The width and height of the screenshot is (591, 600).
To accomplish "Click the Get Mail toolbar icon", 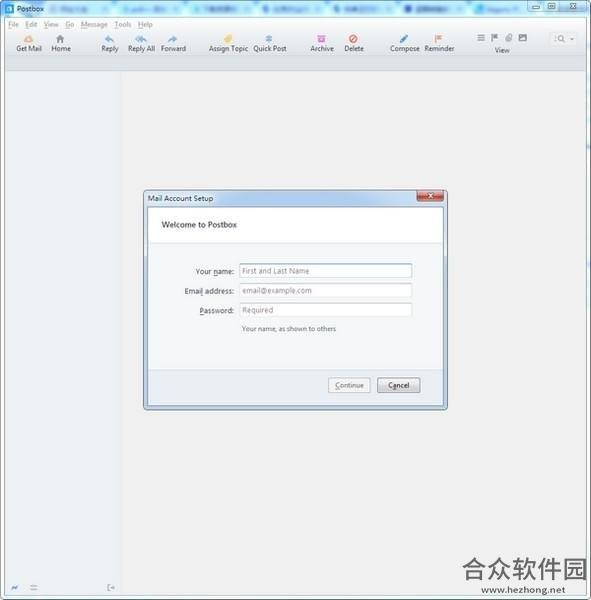I will tap(28, 39).
